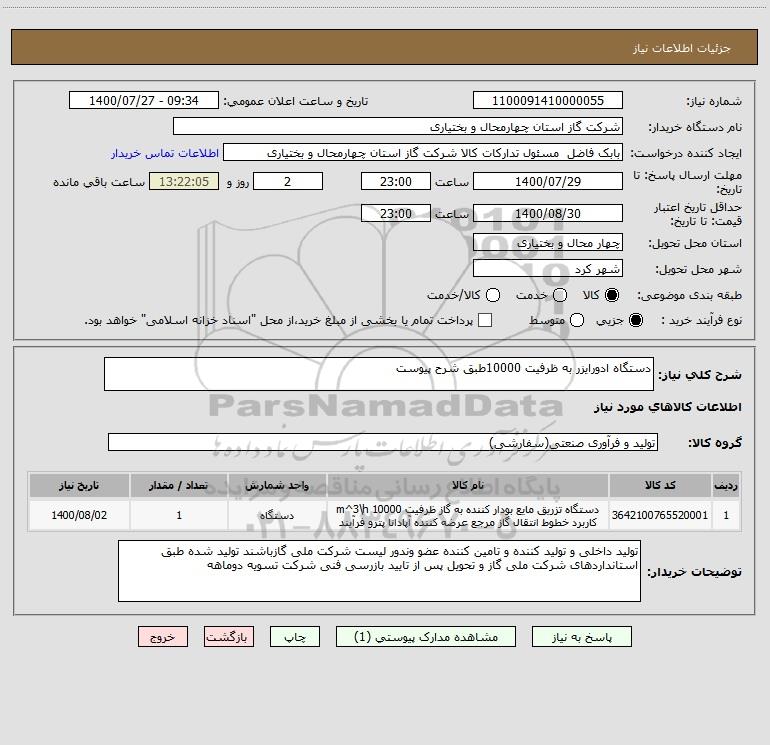The image size is (770, 745).
Task: Click need date cell 1400/08/02
Action: coord(79,515)
